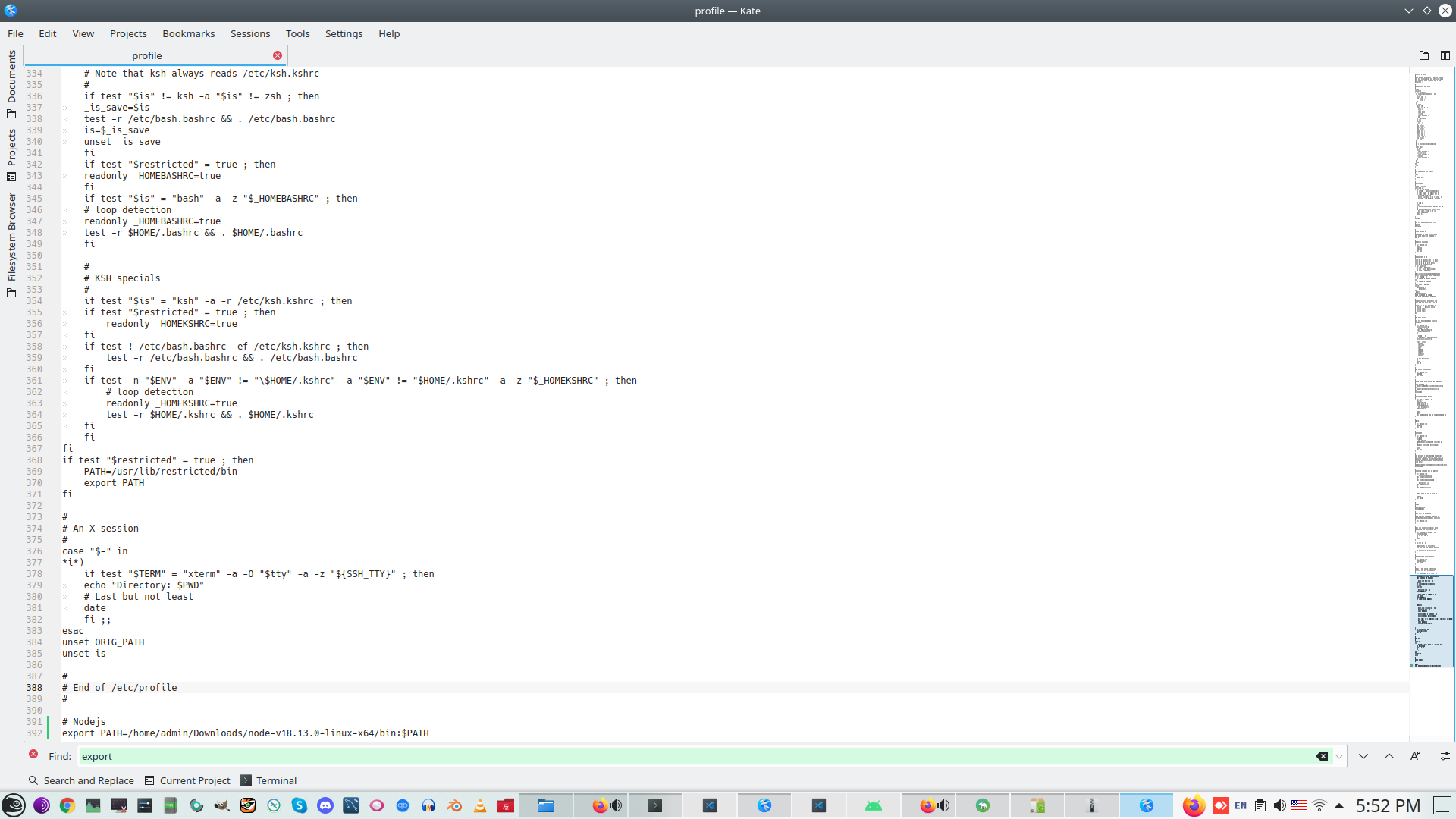Open the split view options icon
The height and width of the screenshot is (819, 1456).
[x=1445, y=55]
